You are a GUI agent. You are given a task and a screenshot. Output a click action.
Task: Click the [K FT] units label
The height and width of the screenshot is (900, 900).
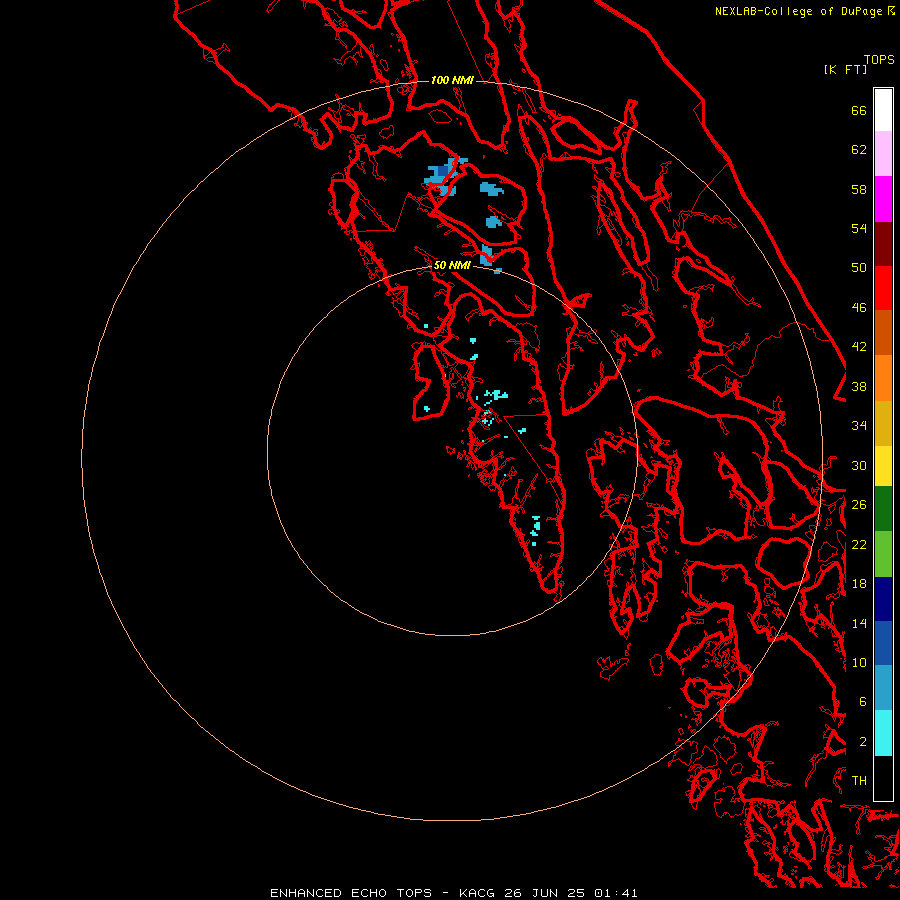(845, 69)
